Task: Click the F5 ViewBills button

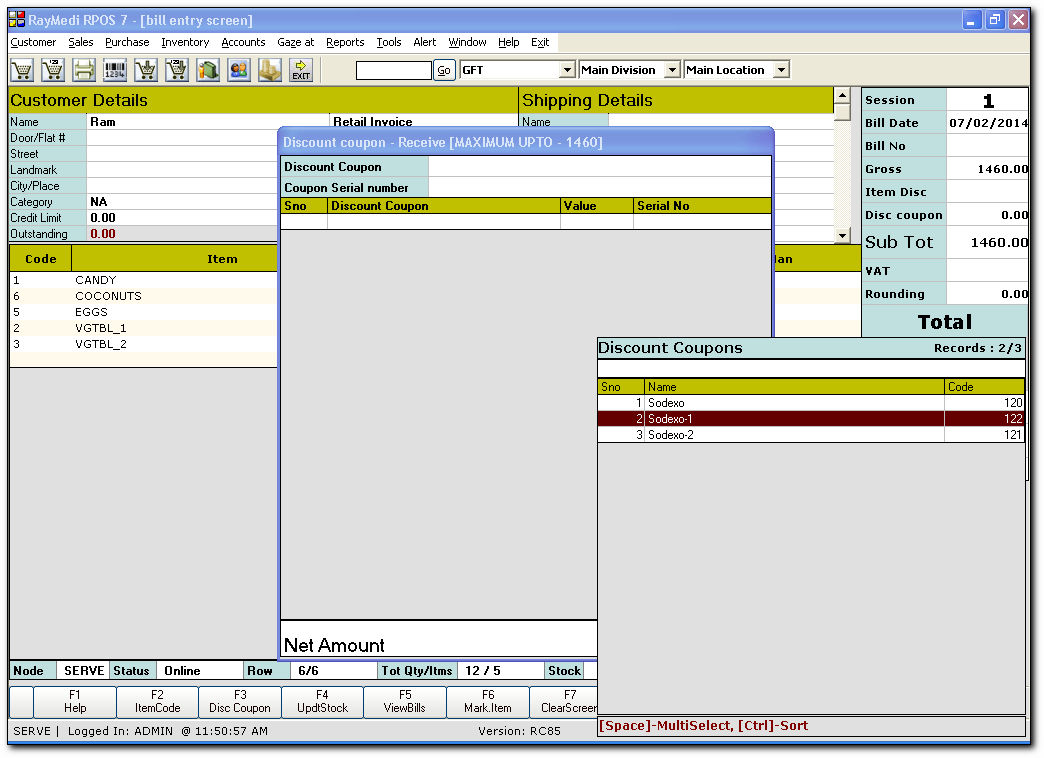Action: pyautogui.click(x=405, y=701)
